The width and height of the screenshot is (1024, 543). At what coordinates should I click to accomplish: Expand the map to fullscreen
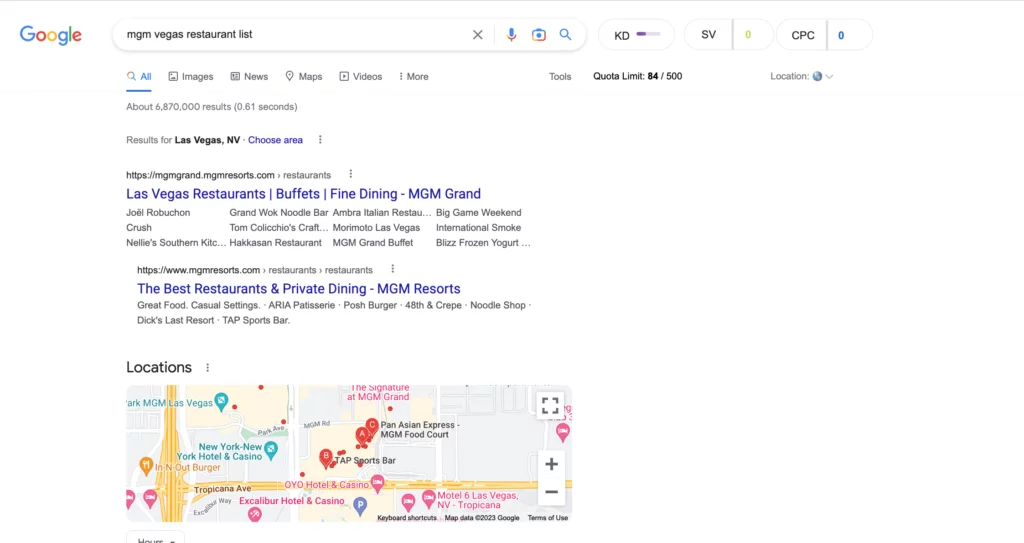[x=549, y=405]
